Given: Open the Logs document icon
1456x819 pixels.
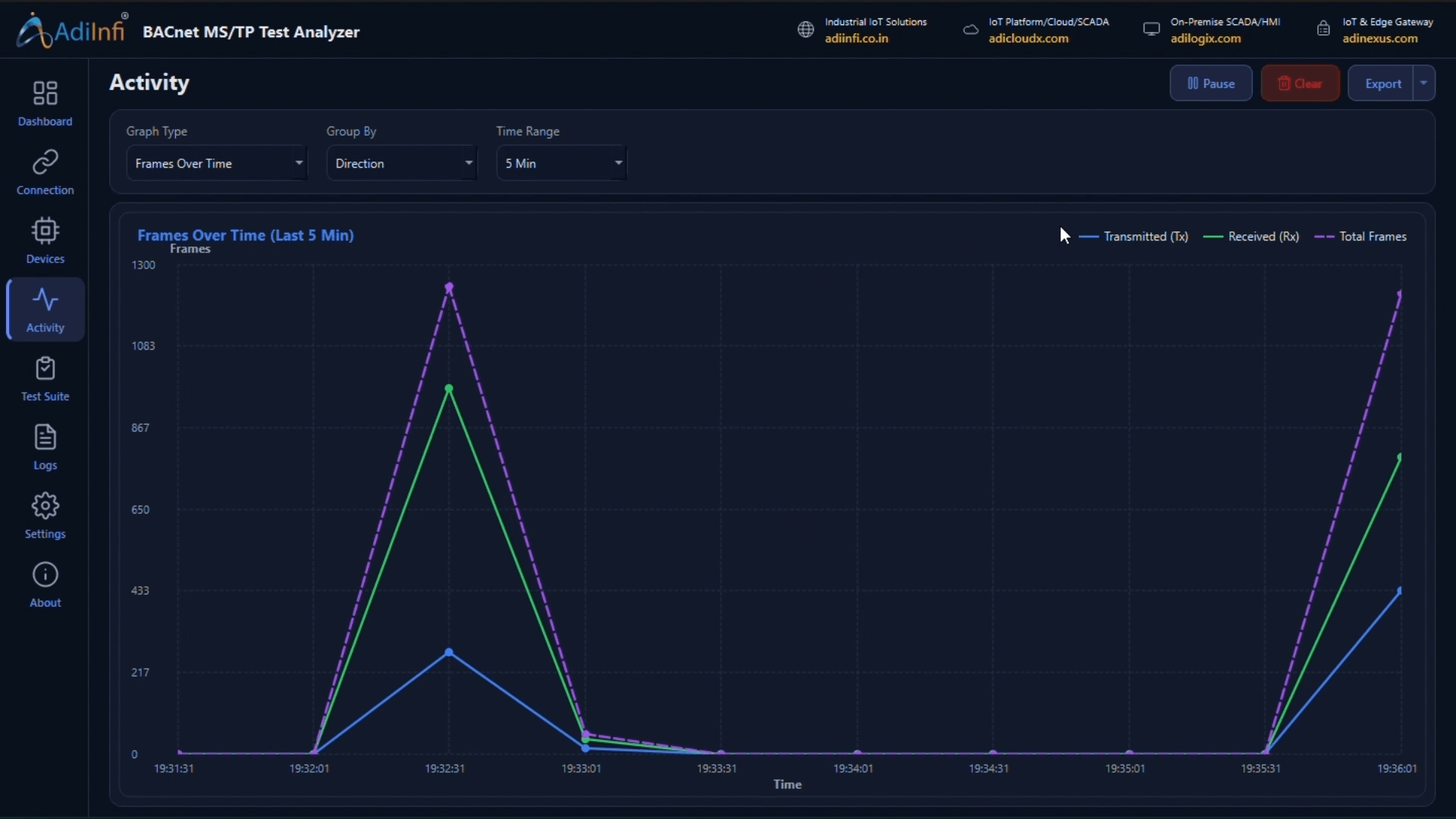Looking at the screenshot, I should pyautogui.click(x=45, y=438).
